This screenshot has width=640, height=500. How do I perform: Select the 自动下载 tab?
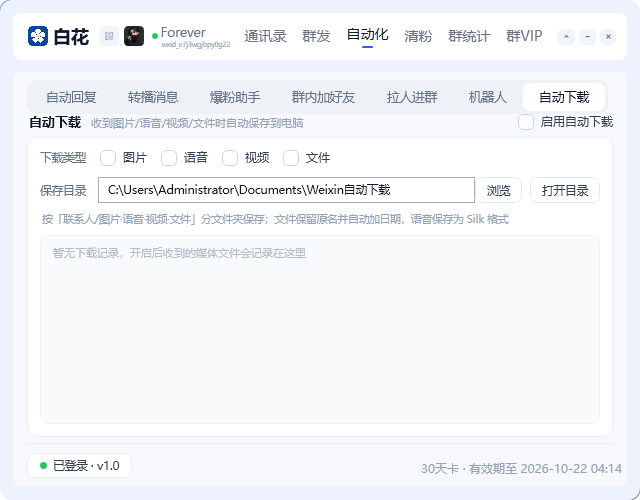pyautogui.click(x=564, y=97)
